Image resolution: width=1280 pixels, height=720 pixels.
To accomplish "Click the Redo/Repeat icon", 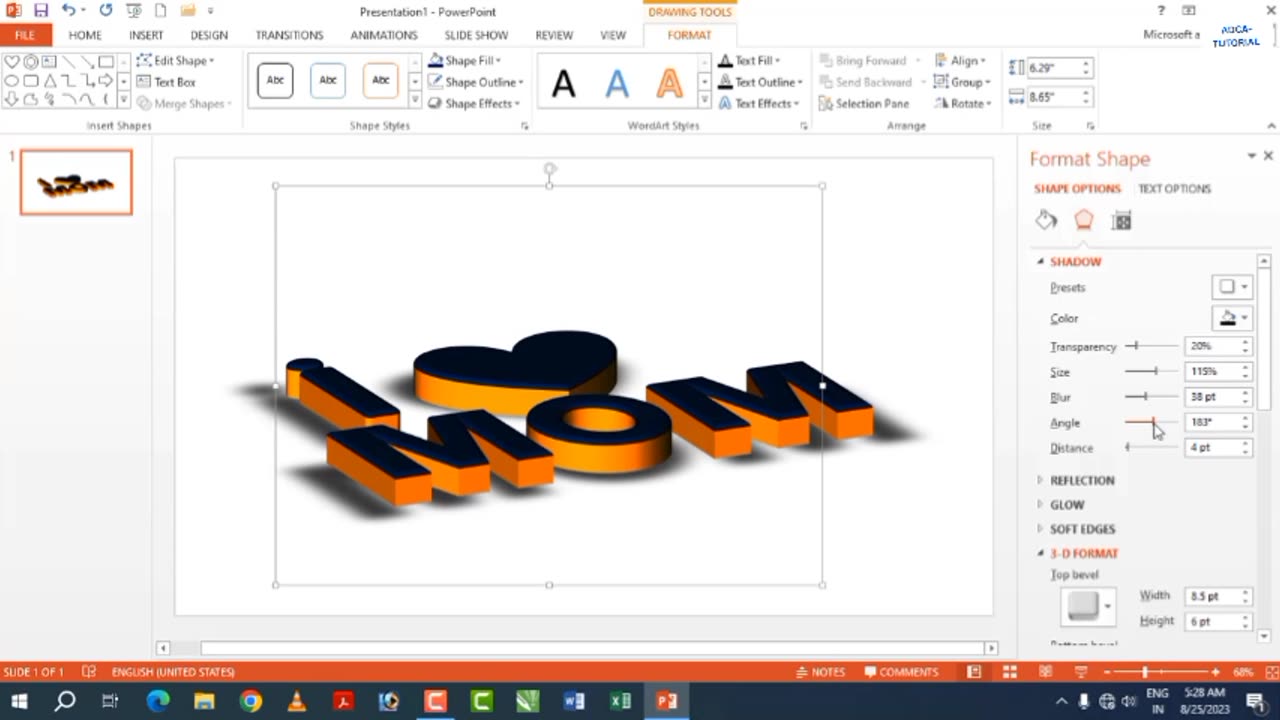I will (x=106, y=11).
